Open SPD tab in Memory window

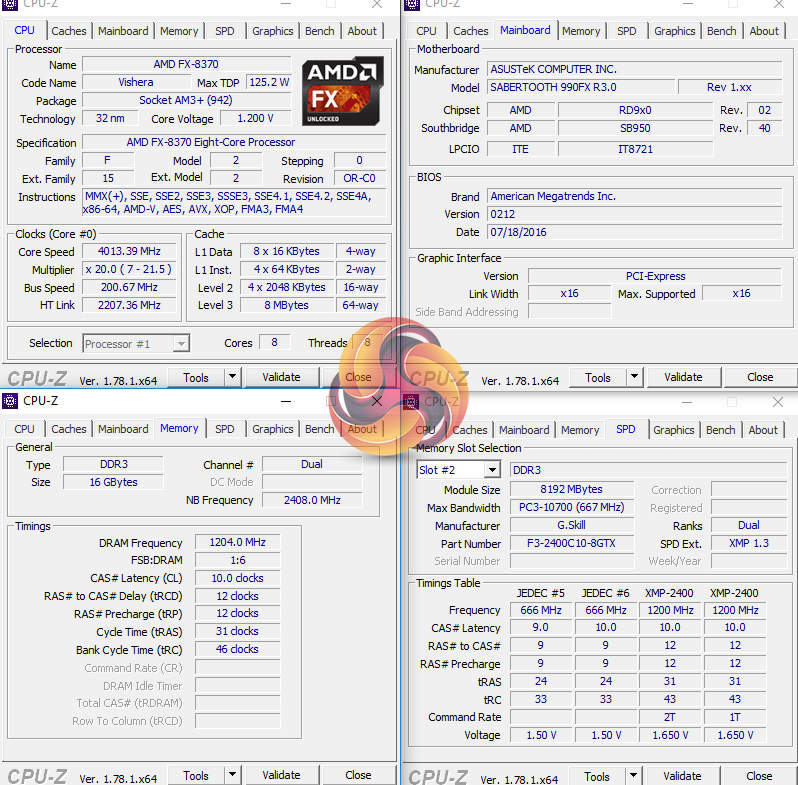point(225,429)
